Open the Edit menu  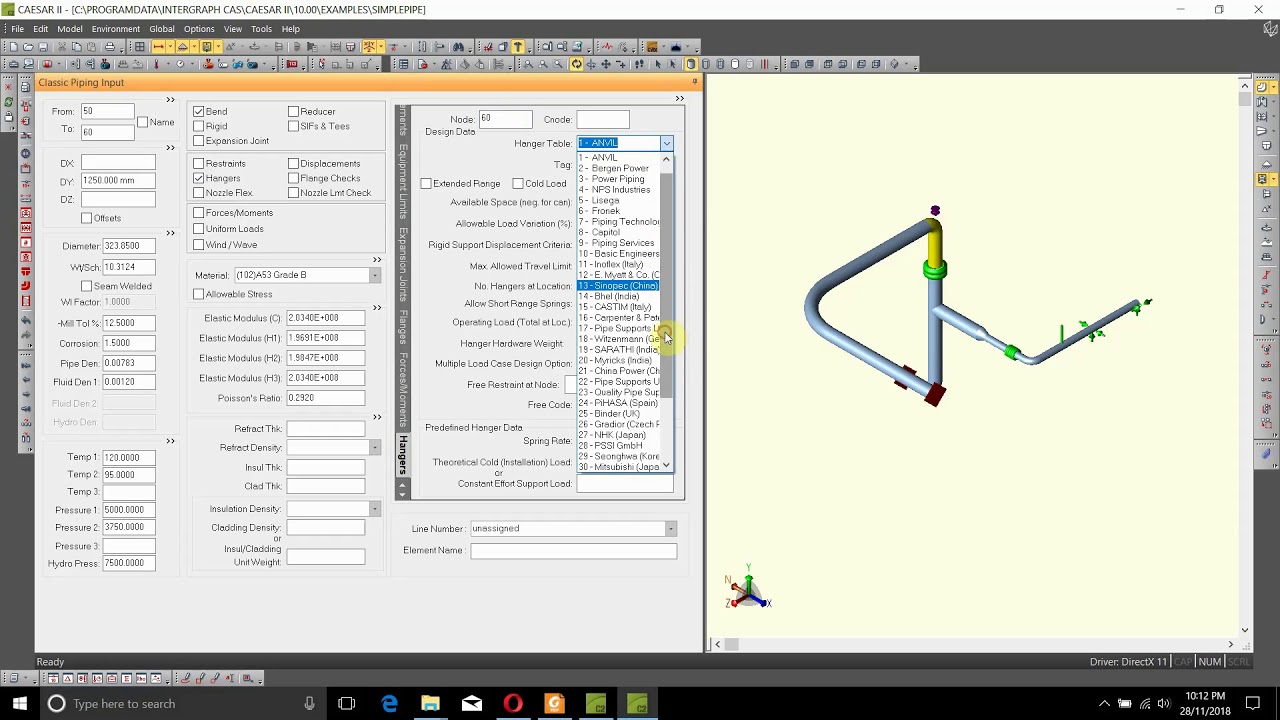pos(40,29)
